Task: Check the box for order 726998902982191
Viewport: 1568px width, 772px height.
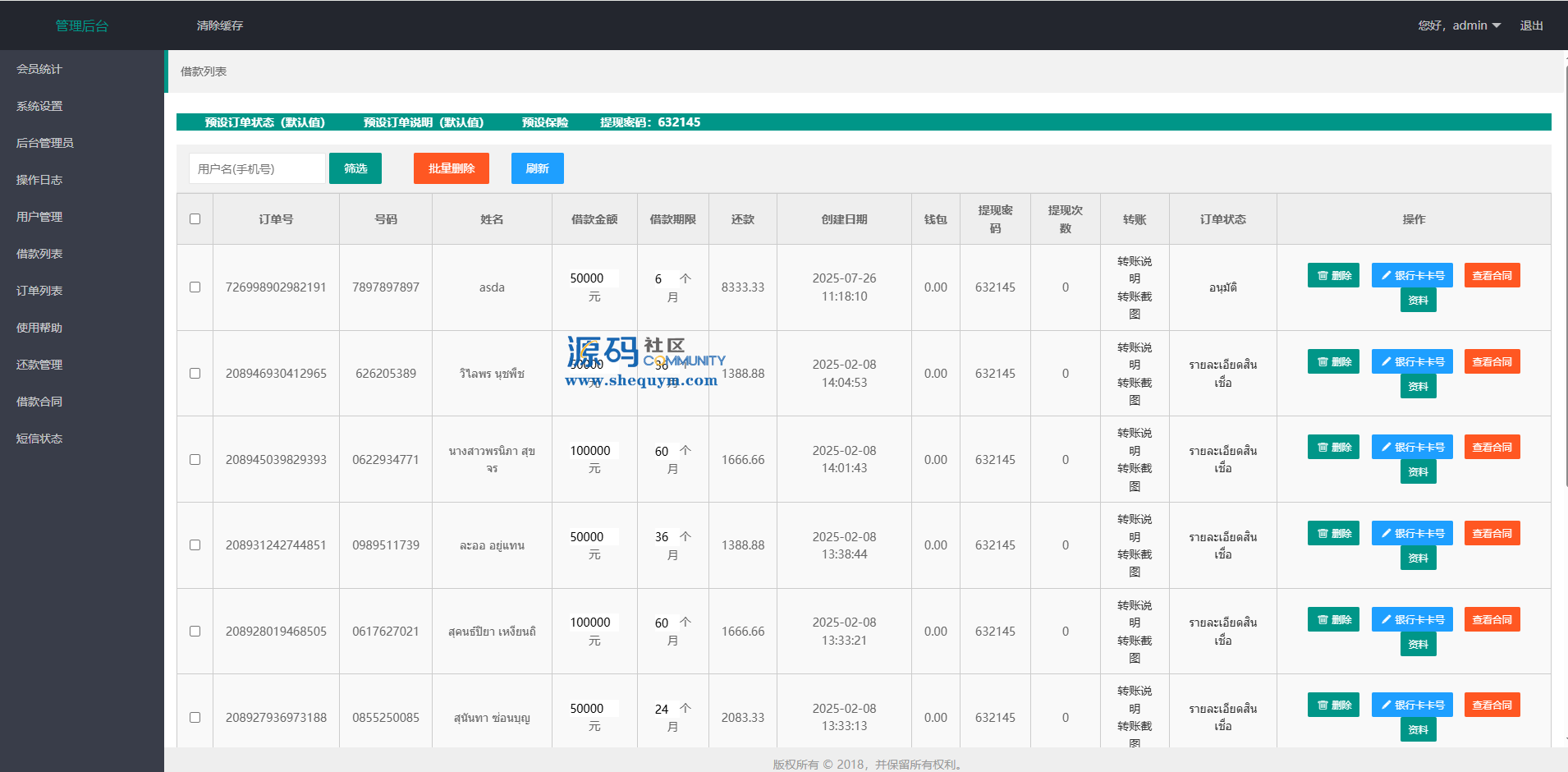Action: [x=195, y=287]
